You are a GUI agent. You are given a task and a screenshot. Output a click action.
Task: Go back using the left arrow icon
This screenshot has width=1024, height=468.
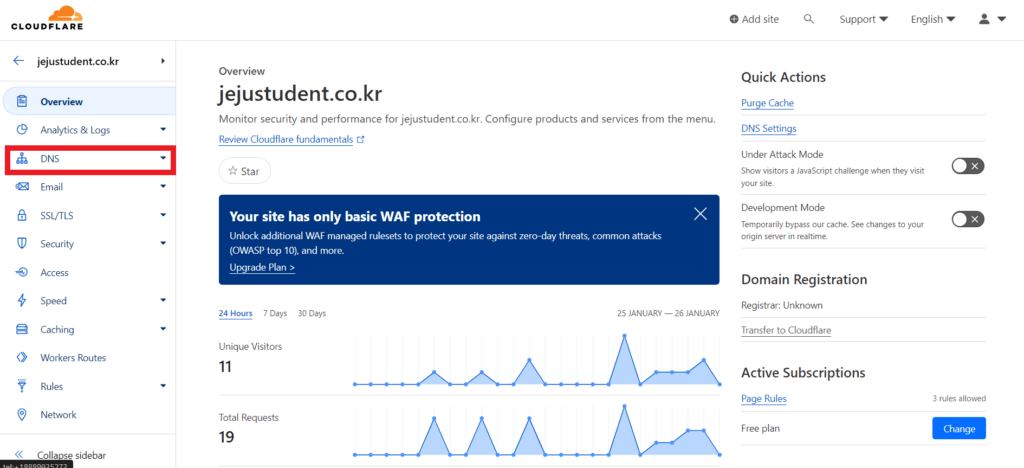click(x=18, y=61)
